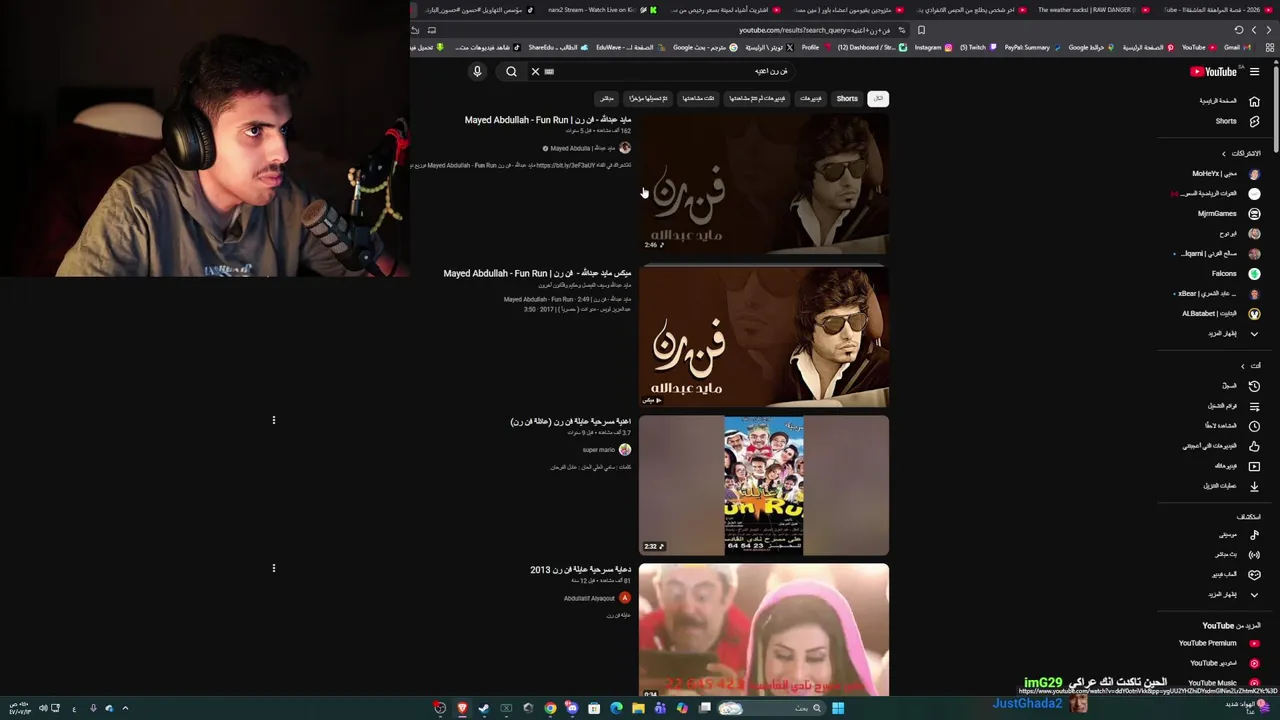Click the browser bookmark icon in address bar
This screenshot has height=720, width=1280.
(x=921, y=30)
